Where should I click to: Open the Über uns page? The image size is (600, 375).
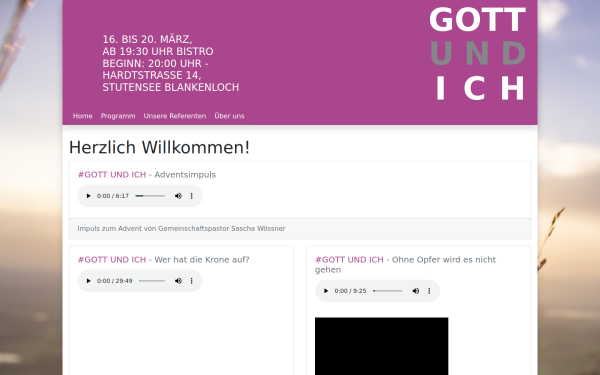tap(229, 116)
